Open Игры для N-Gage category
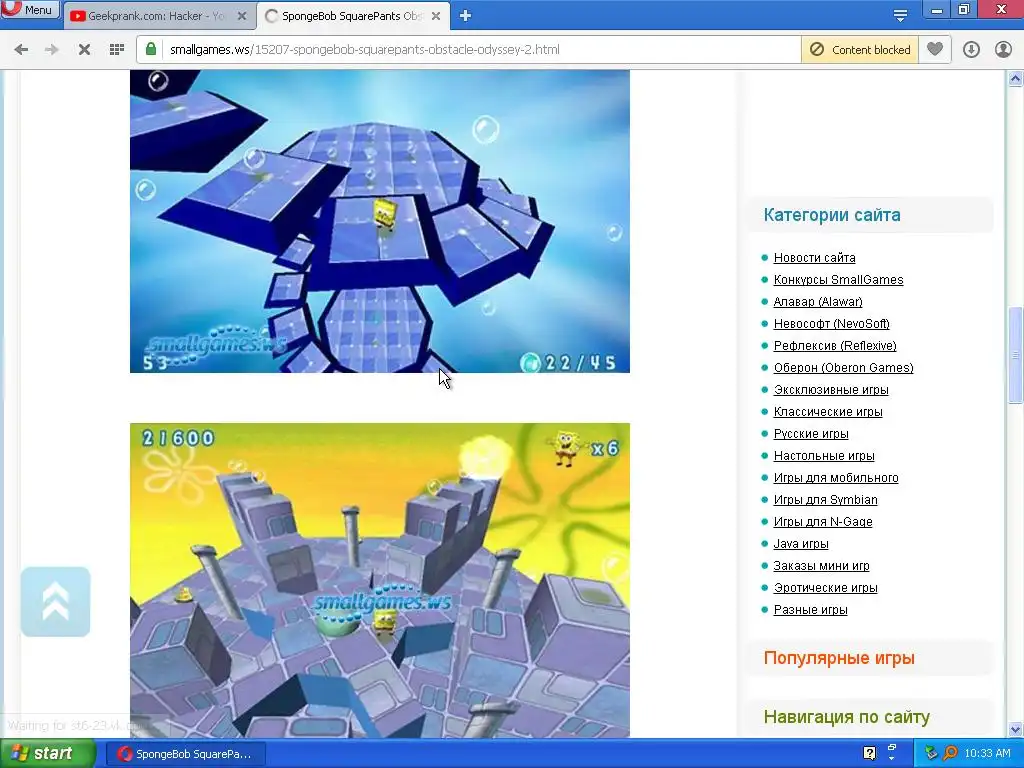Image resolution: width=1024 pixels, height=768 pixels. (x=823, y=522)
